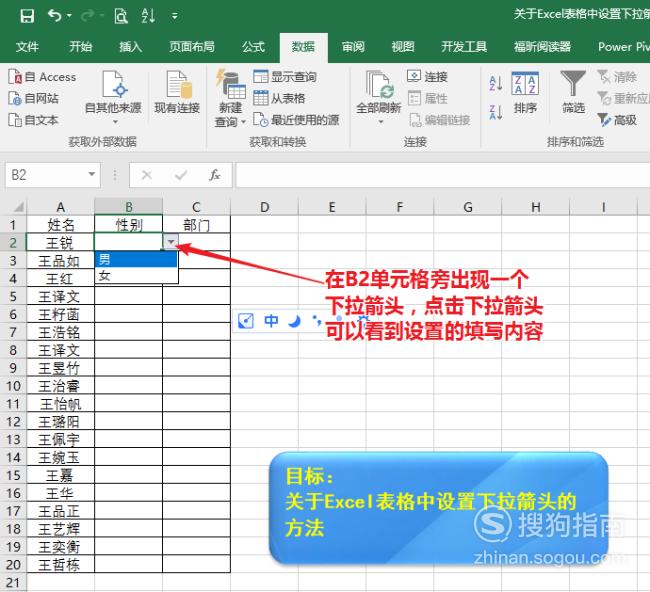Image resolution: width=650 pixels, height=592 pixels.
Task: Click 属性 in the connections group
Action: 427,98
